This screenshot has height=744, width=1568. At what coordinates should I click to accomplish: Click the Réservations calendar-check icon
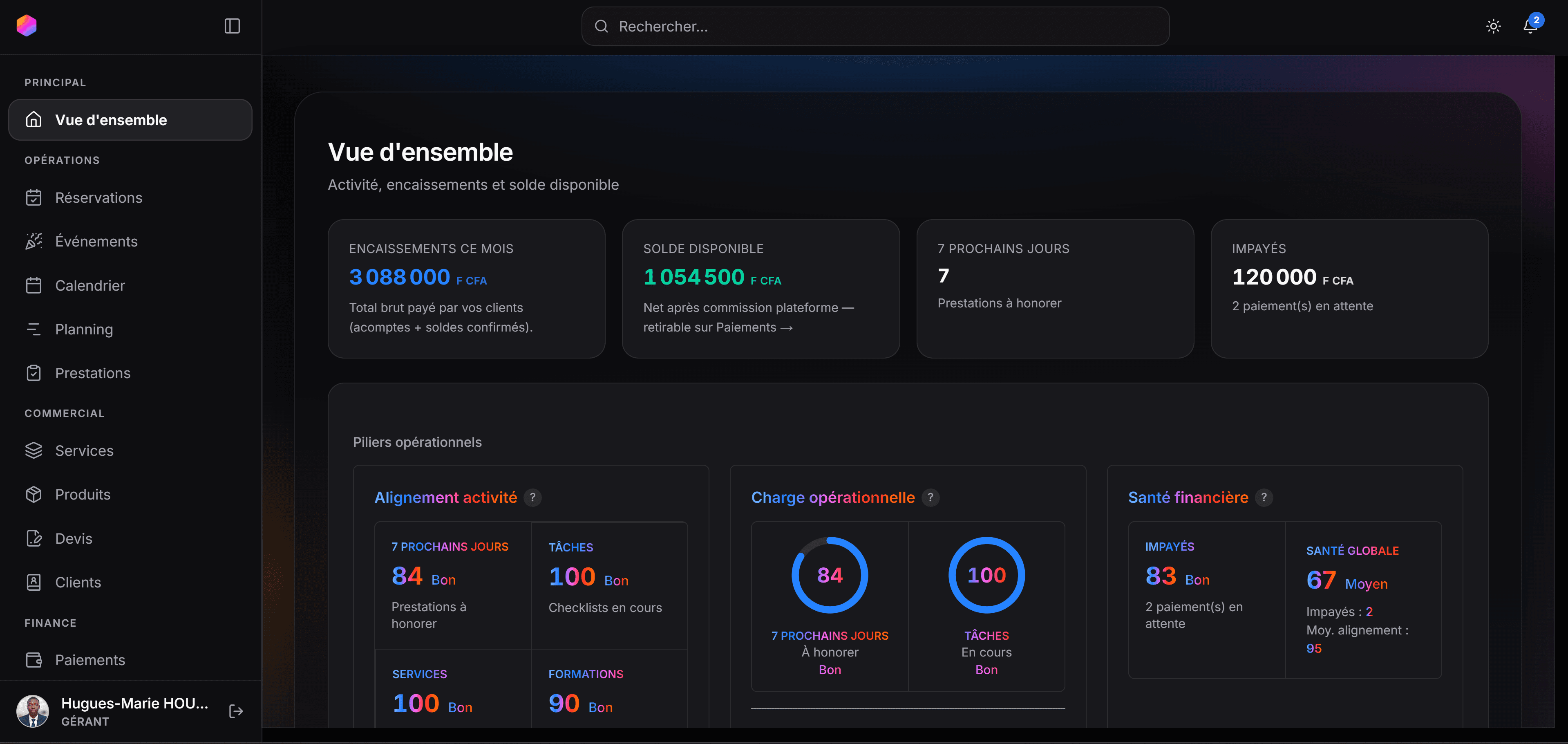click(x=34, y=198)
